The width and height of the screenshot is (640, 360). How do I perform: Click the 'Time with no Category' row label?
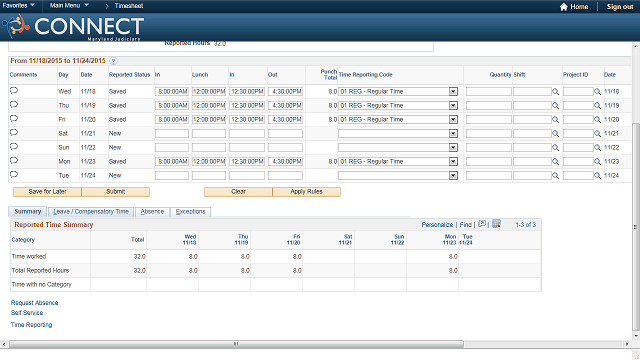coord(41,284)
